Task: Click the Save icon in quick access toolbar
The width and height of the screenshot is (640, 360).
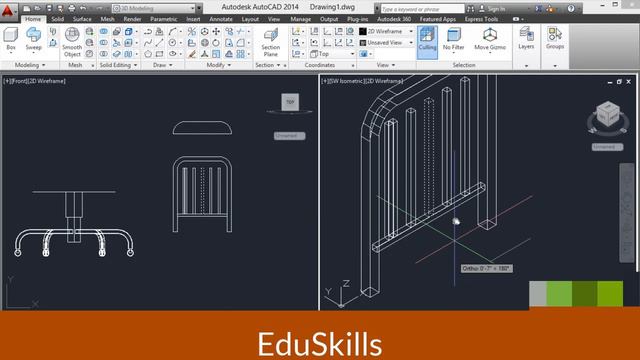Action: pos(49,8)
